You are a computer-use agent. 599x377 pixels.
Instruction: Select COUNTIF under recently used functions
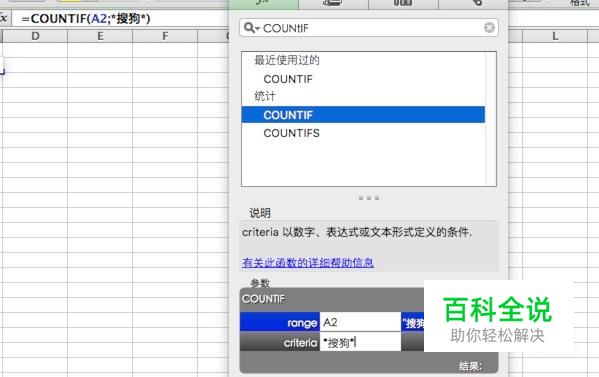point(288,79)
